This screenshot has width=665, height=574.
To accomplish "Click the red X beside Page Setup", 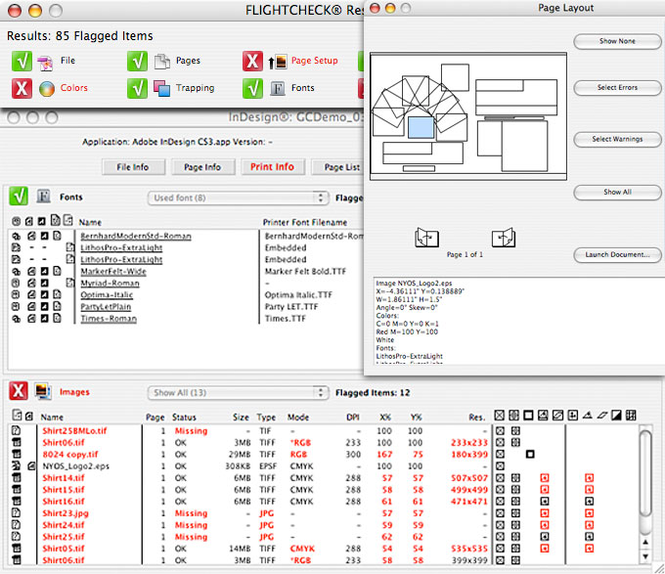I will click(252, 61).
